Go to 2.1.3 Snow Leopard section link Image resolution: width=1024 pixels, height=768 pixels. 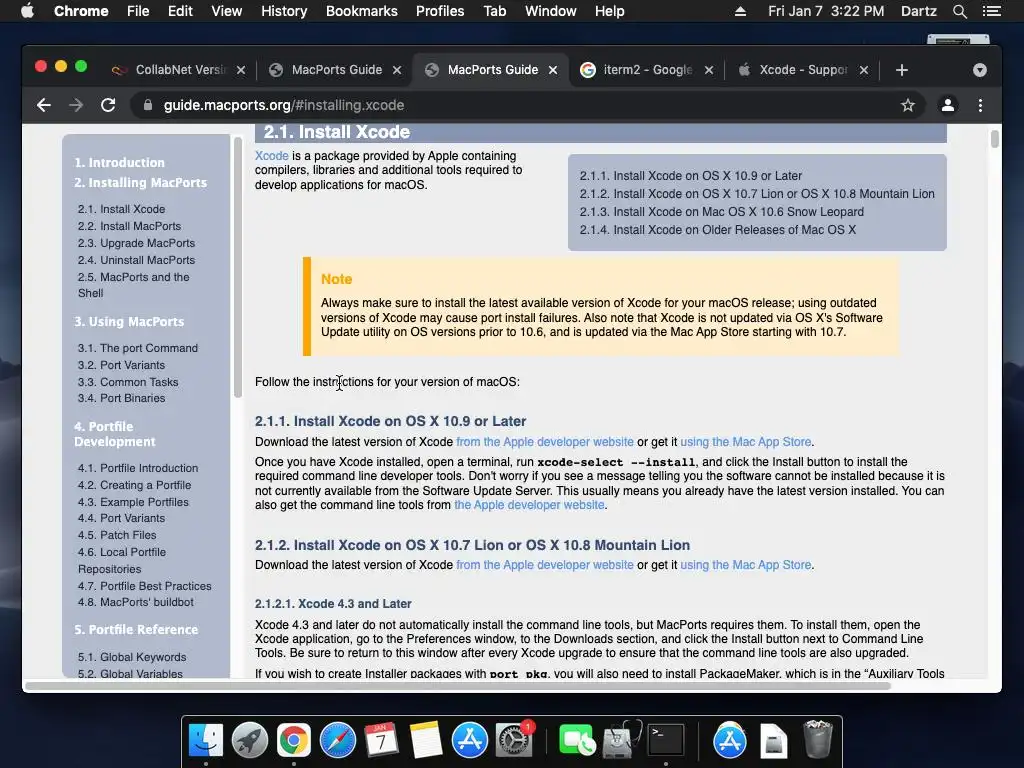click(x=722, y=212)
